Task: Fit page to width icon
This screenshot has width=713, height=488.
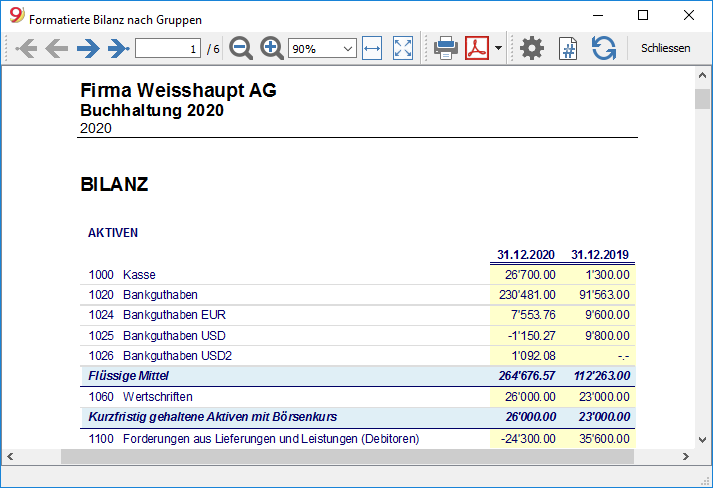Action: tap(372, 48)
